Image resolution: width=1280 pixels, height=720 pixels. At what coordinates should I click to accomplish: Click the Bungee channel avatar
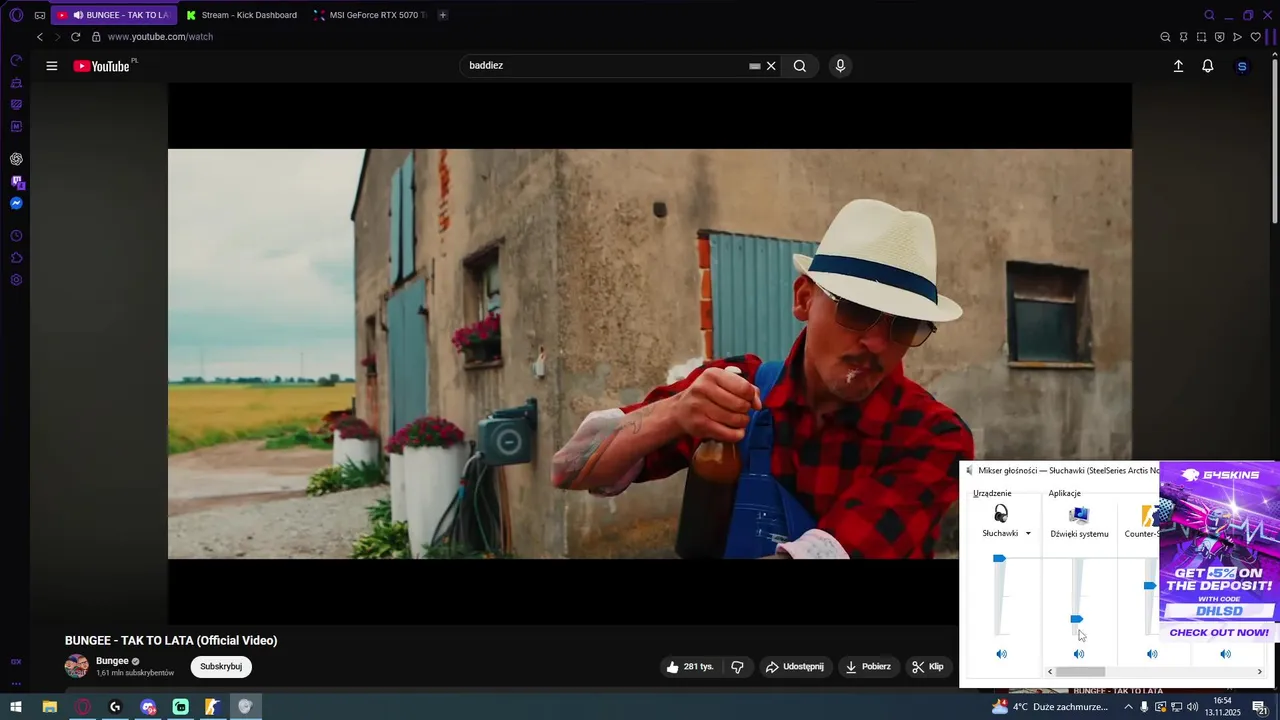click(x=77, y=667)
